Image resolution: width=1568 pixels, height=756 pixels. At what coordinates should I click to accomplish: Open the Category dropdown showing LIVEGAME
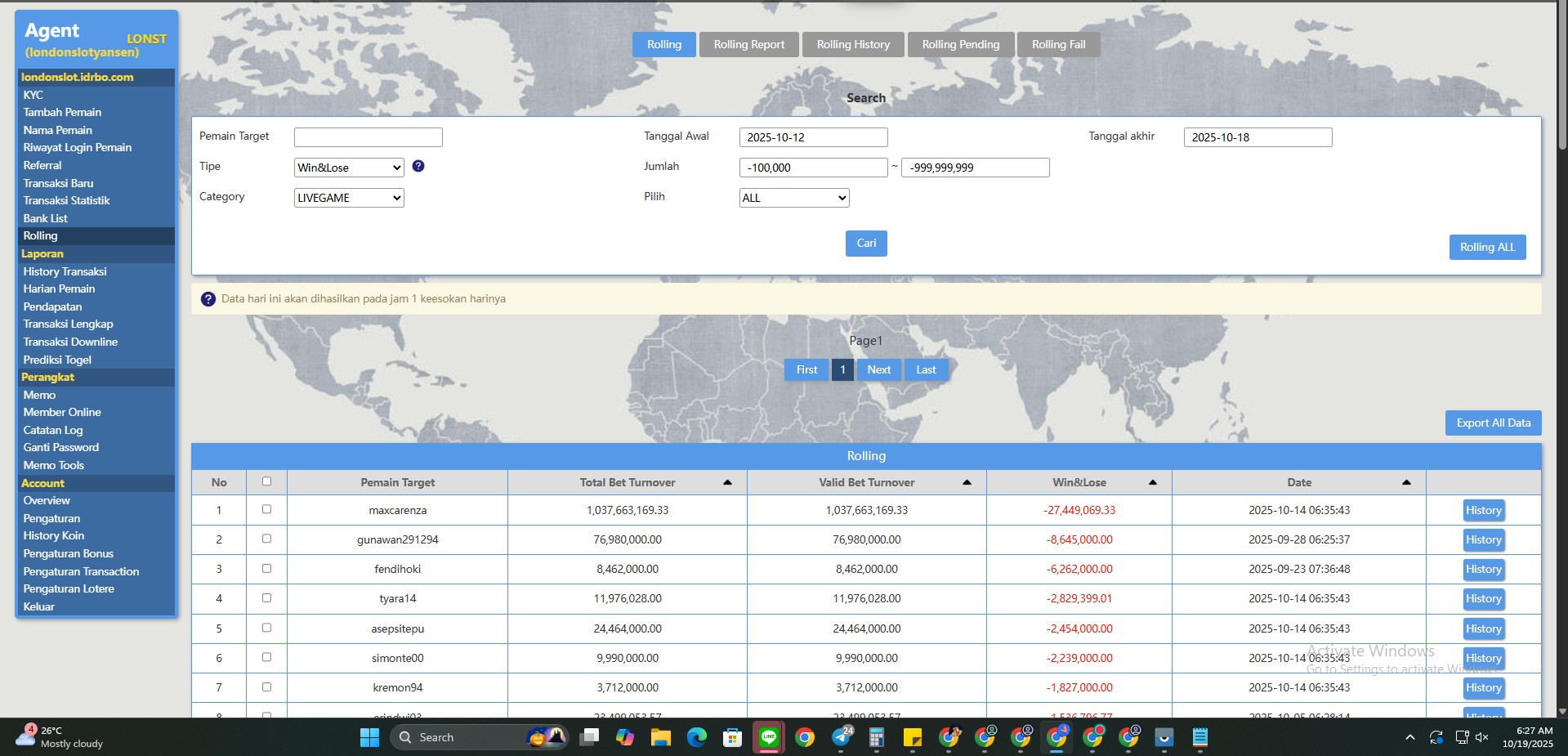(349, 198)
